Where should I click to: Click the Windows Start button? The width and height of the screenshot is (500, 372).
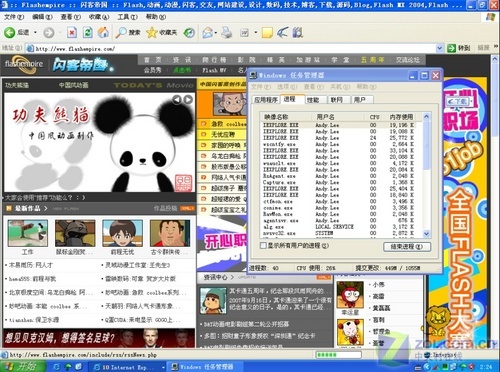point(23,367)
